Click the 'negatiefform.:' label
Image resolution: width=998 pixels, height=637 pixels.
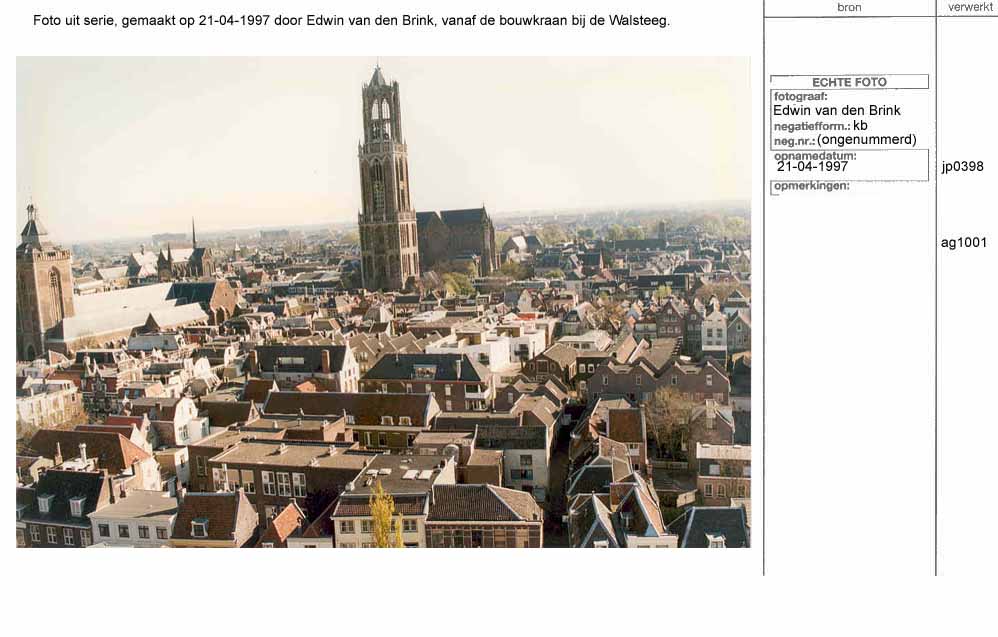(x=811, y=126)
